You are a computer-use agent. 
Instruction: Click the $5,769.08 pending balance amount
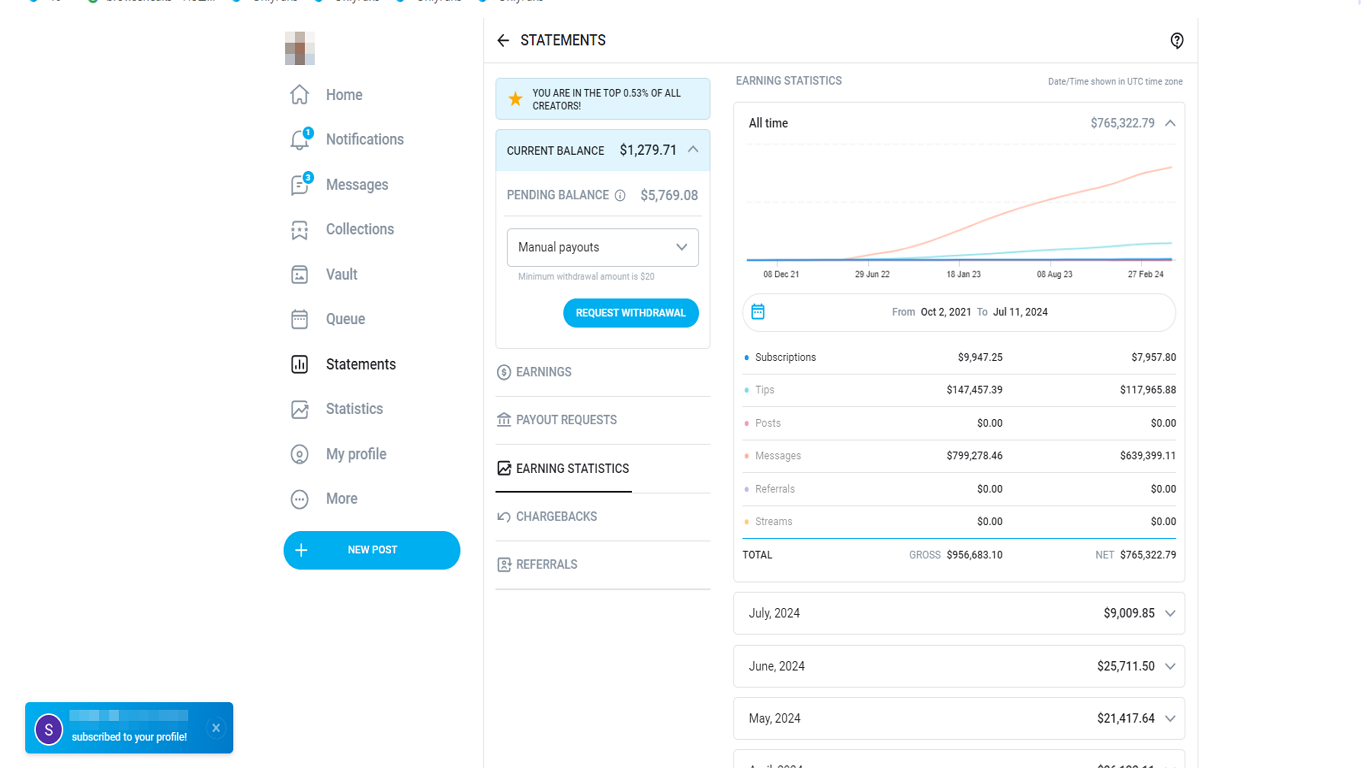click(669, 196)
